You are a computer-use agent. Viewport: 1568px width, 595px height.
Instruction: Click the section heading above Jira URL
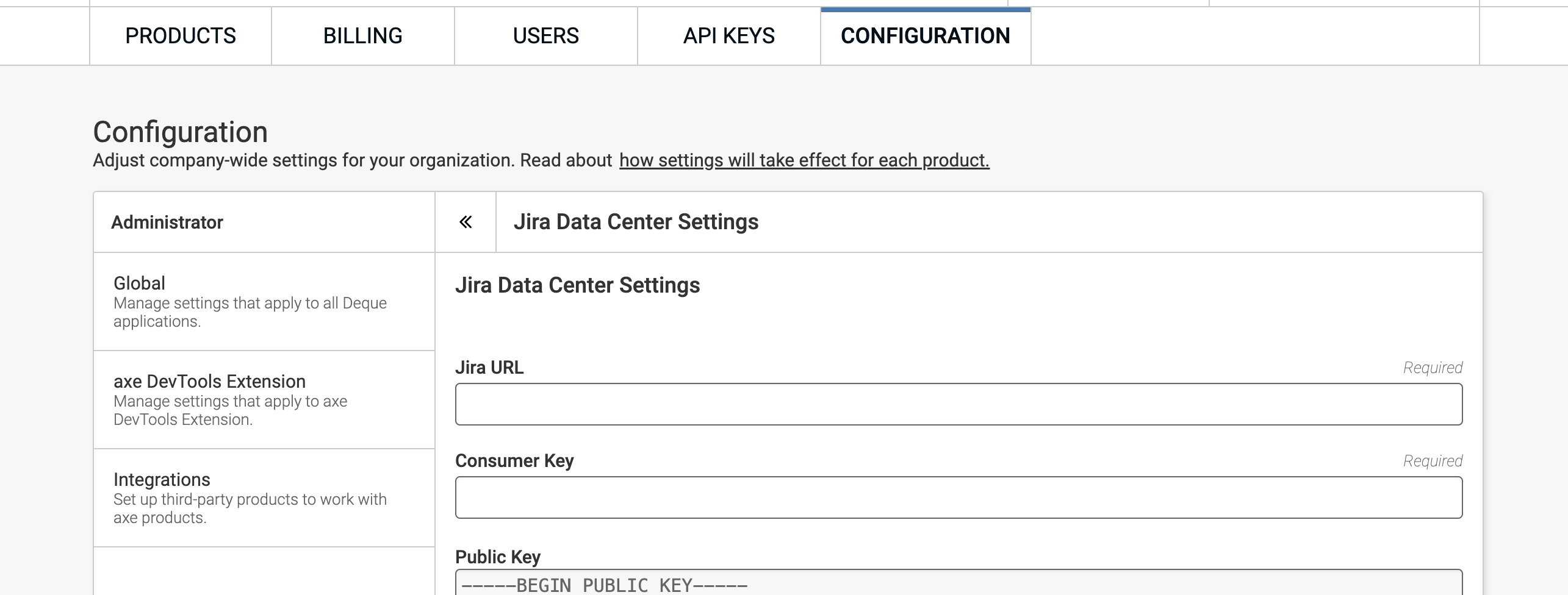point(577,285)
